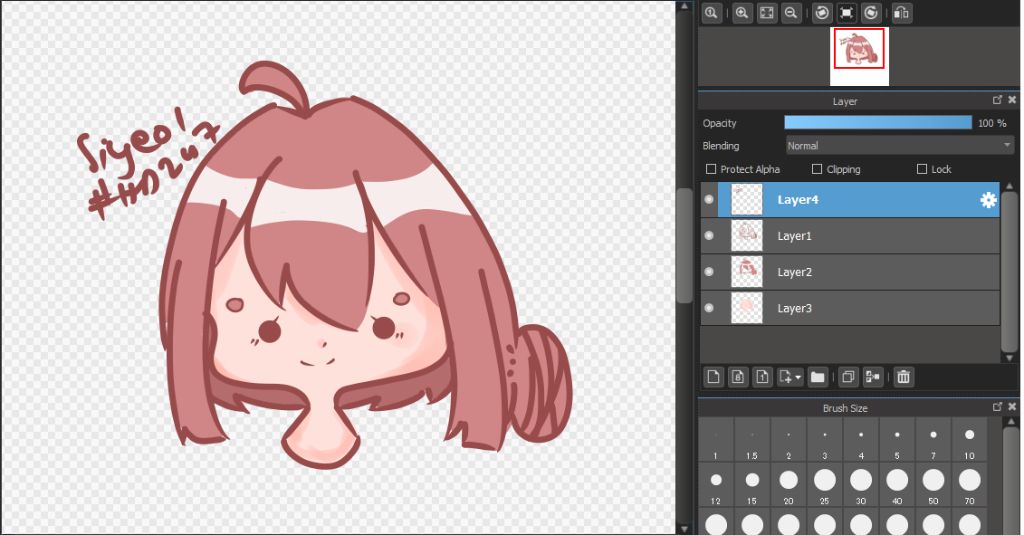Merge the layer with the one below
Screen dimensions: 1024x535
pos(872,376)
